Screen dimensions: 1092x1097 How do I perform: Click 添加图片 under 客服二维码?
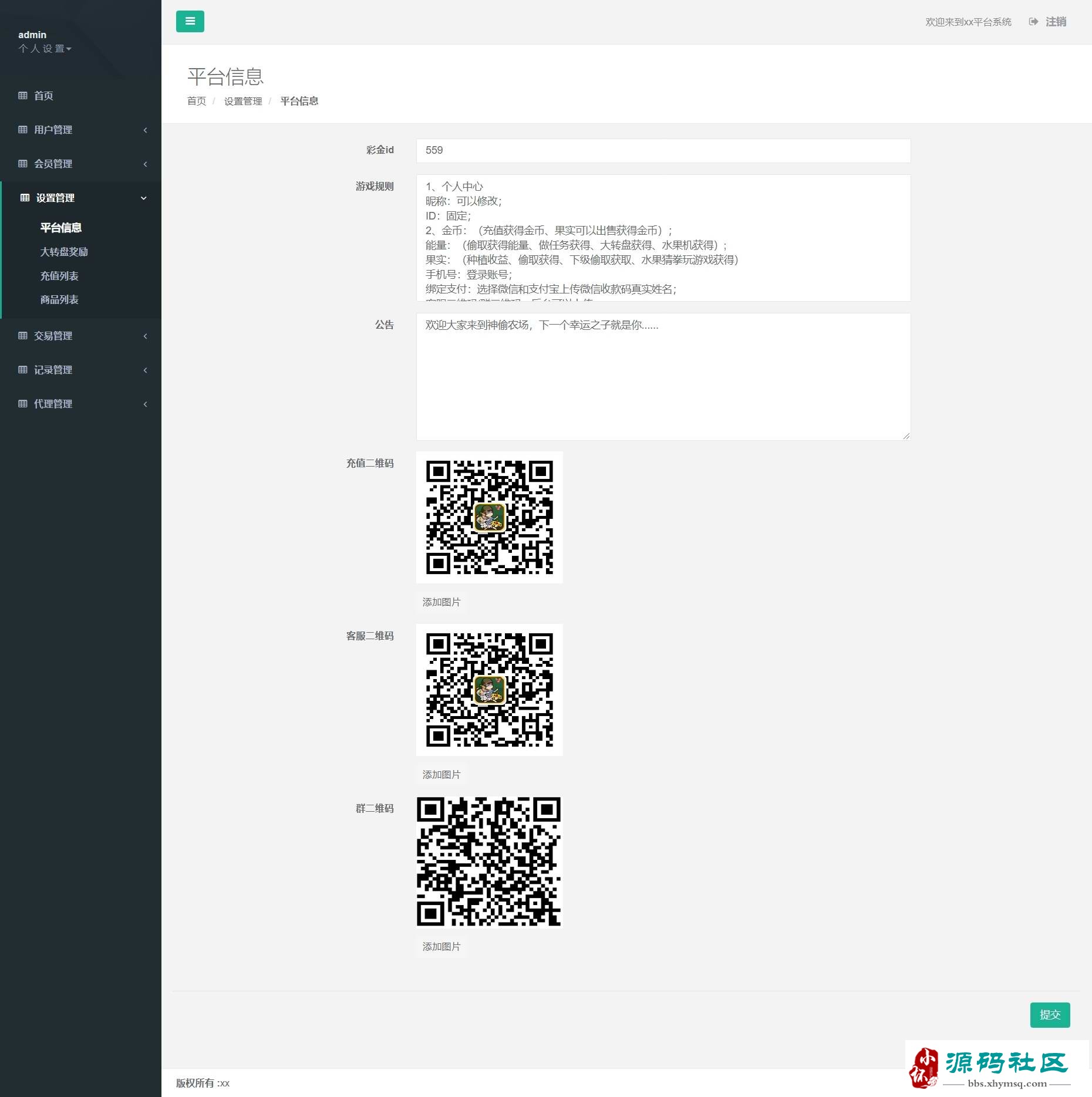[441, 775]
